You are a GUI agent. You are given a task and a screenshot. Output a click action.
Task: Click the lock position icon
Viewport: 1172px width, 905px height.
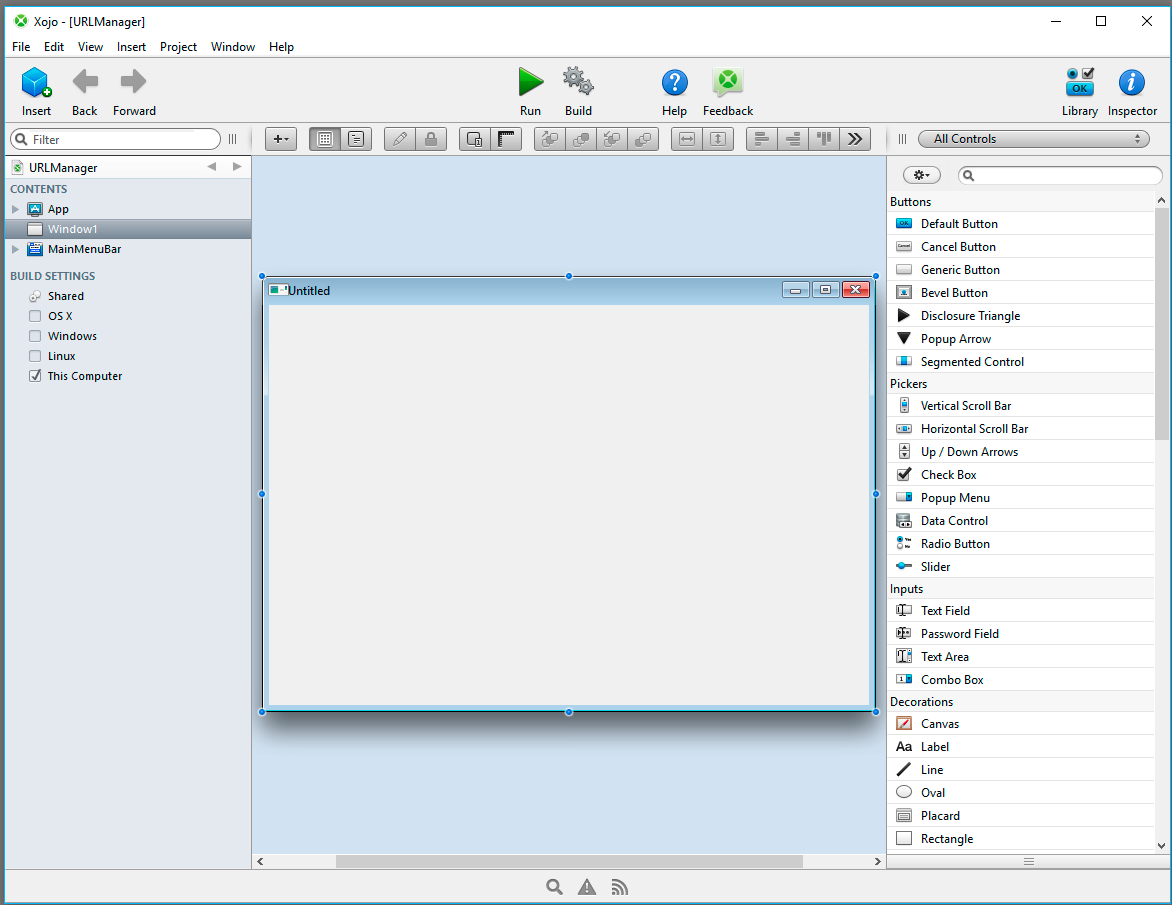[431, 139]
